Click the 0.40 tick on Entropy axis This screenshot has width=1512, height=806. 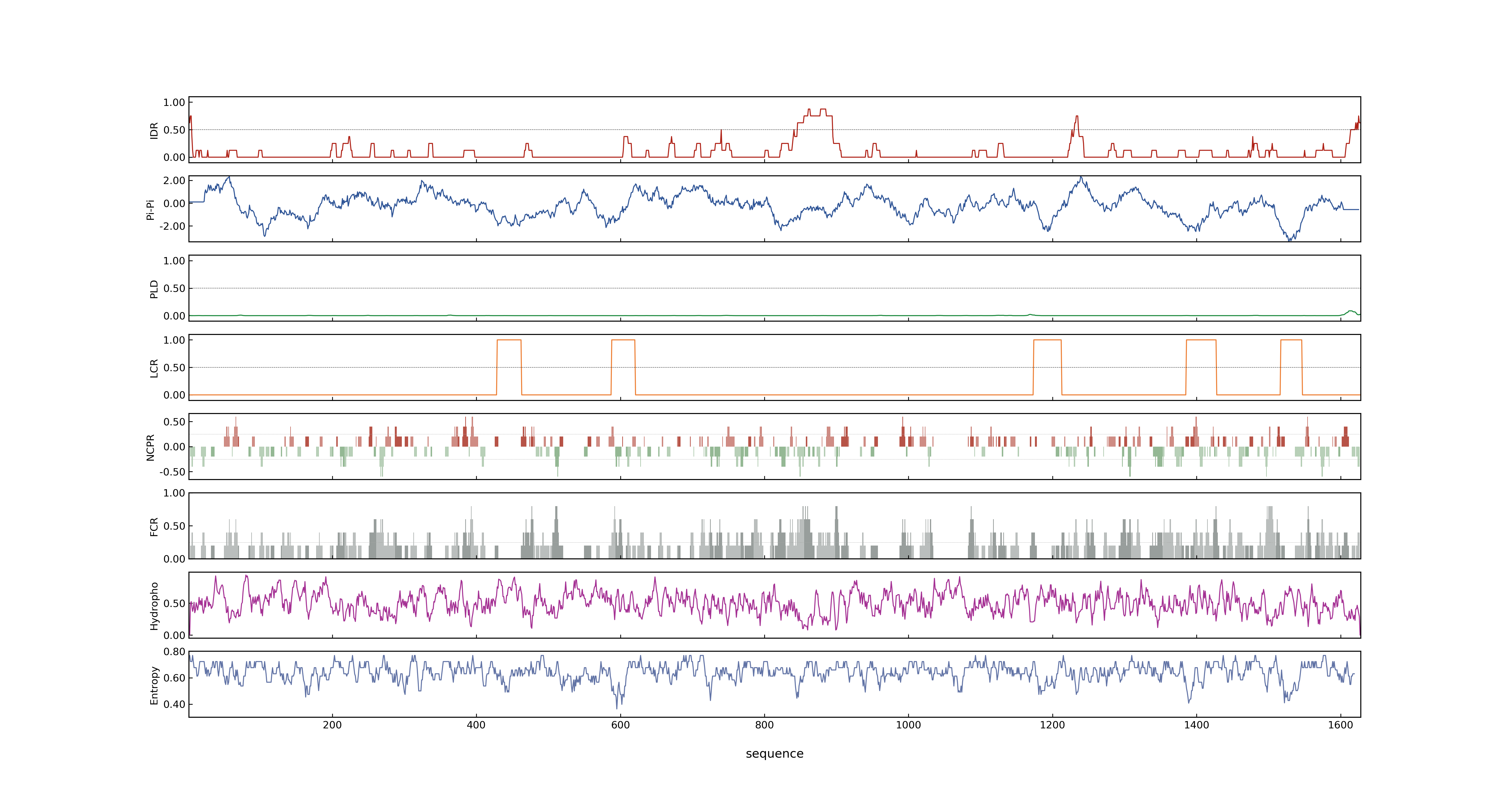pyautogui.click(x=174, y=704)
